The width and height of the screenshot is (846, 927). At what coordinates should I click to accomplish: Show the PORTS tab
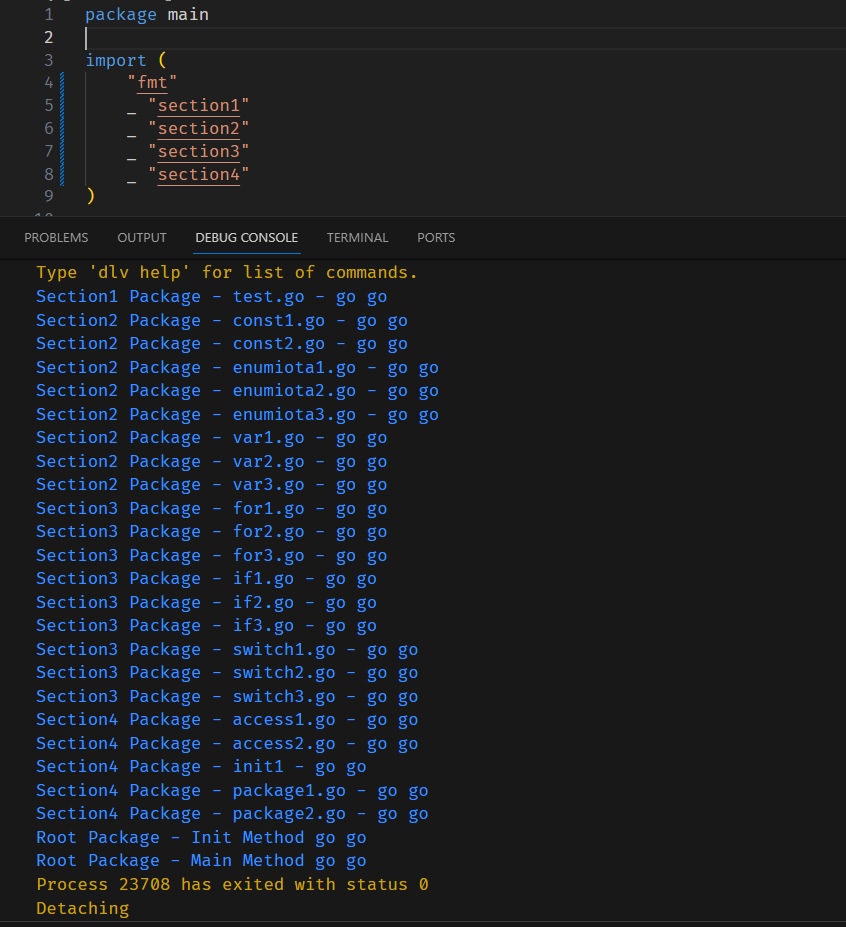436,238
